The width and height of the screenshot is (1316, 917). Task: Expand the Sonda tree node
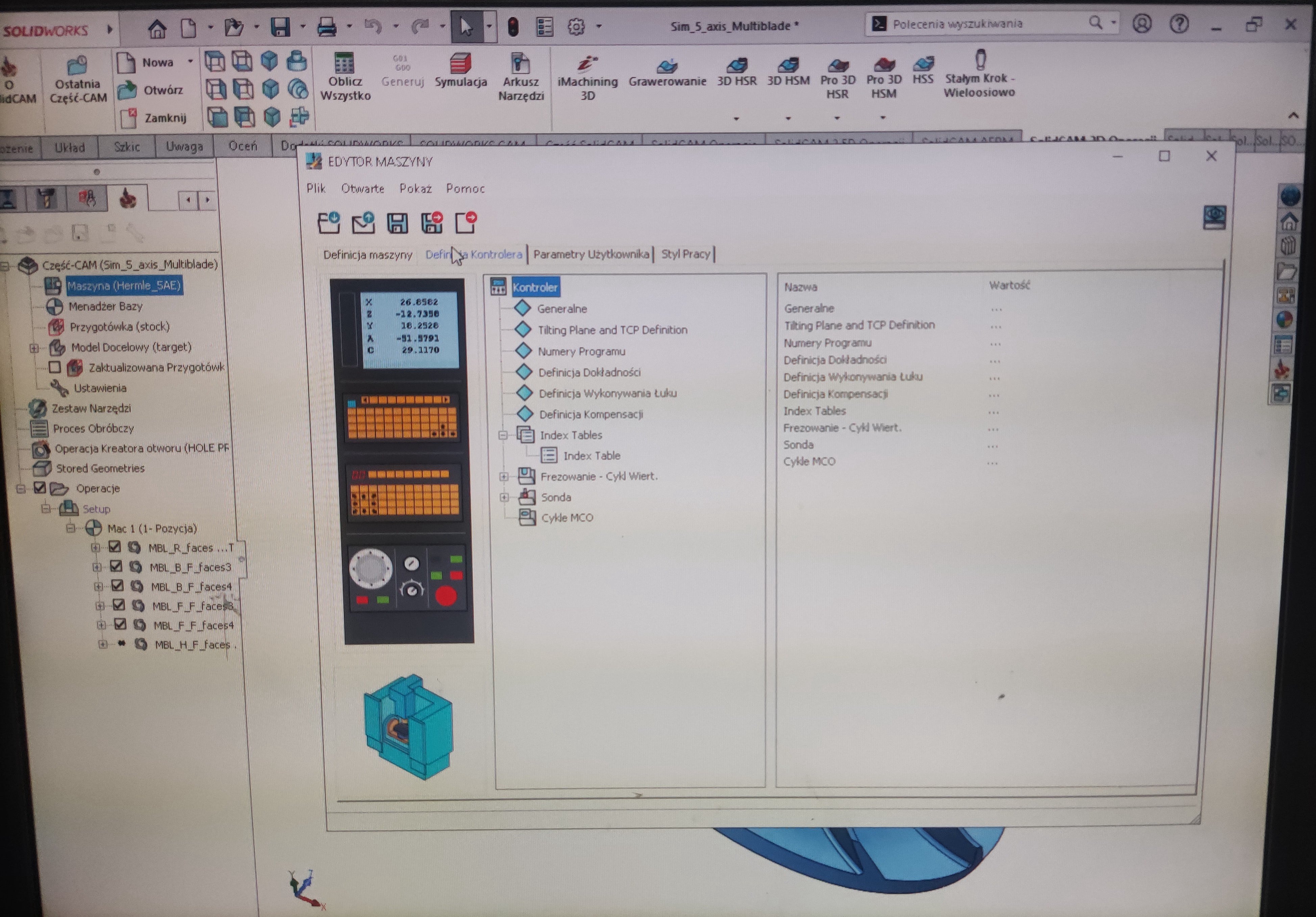(504, 497)
